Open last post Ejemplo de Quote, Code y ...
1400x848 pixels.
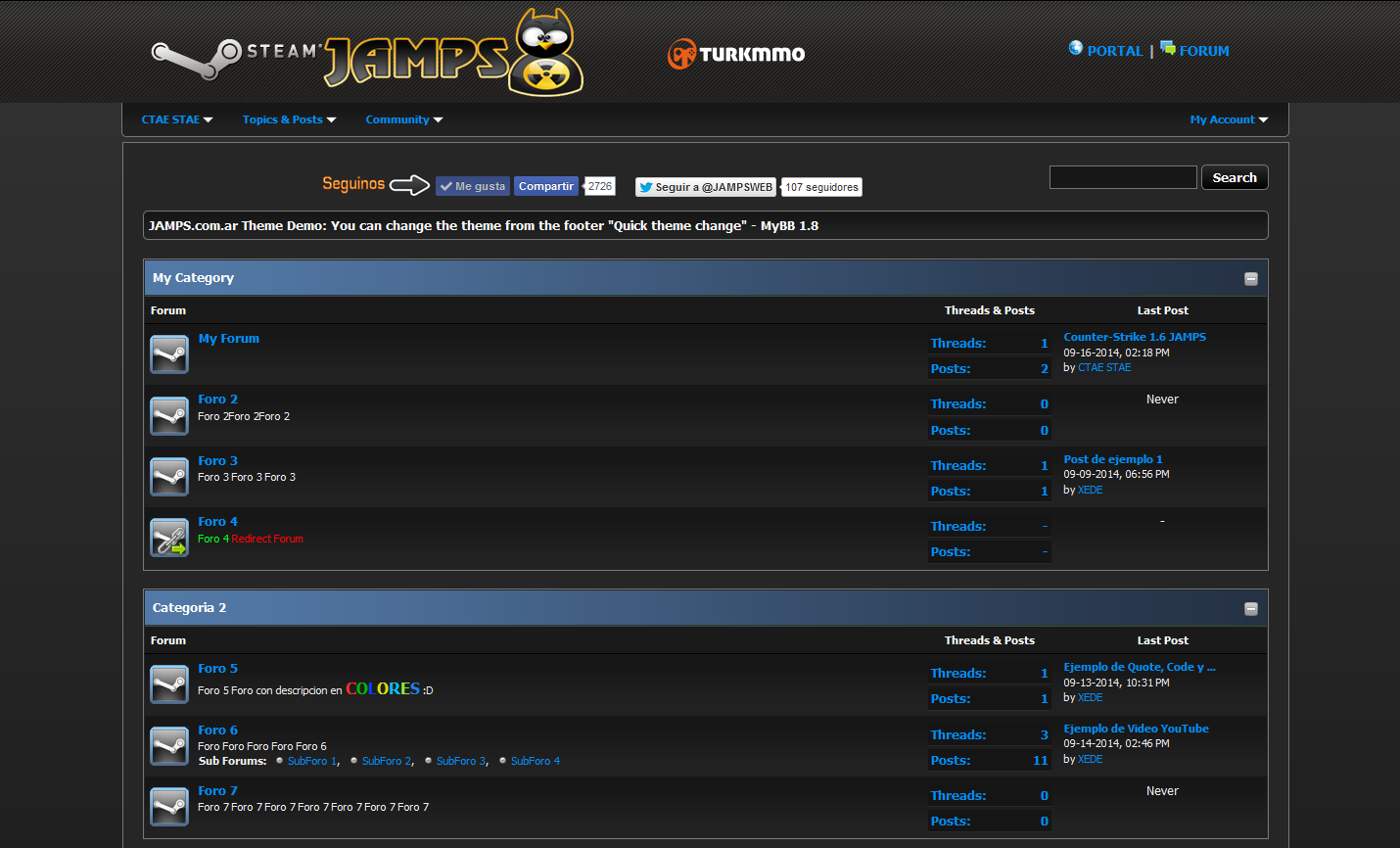point(1140,667)
